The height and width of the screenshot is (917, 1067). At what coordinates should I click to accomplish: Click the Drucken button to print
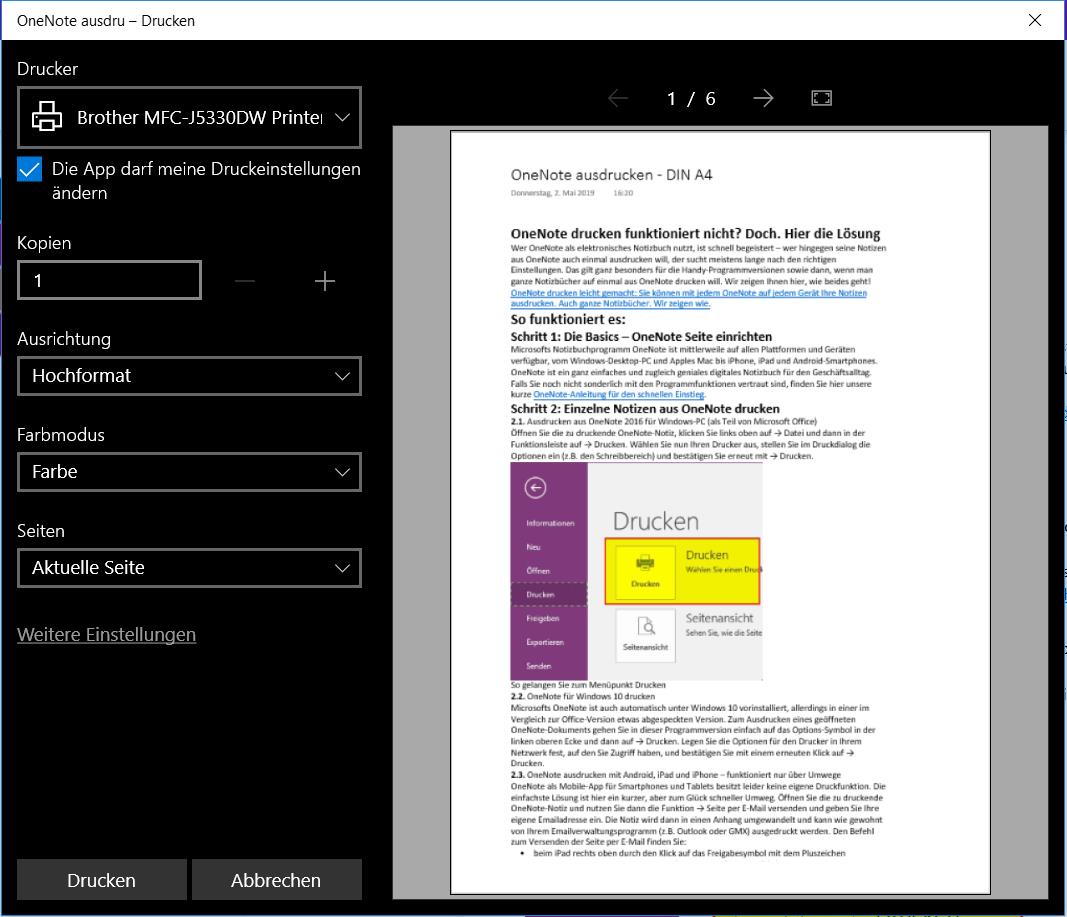(x=101, y=880)
